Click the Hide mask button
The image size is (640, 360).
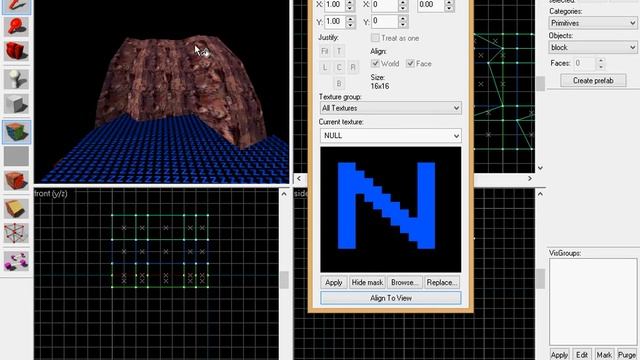point(367,282)
